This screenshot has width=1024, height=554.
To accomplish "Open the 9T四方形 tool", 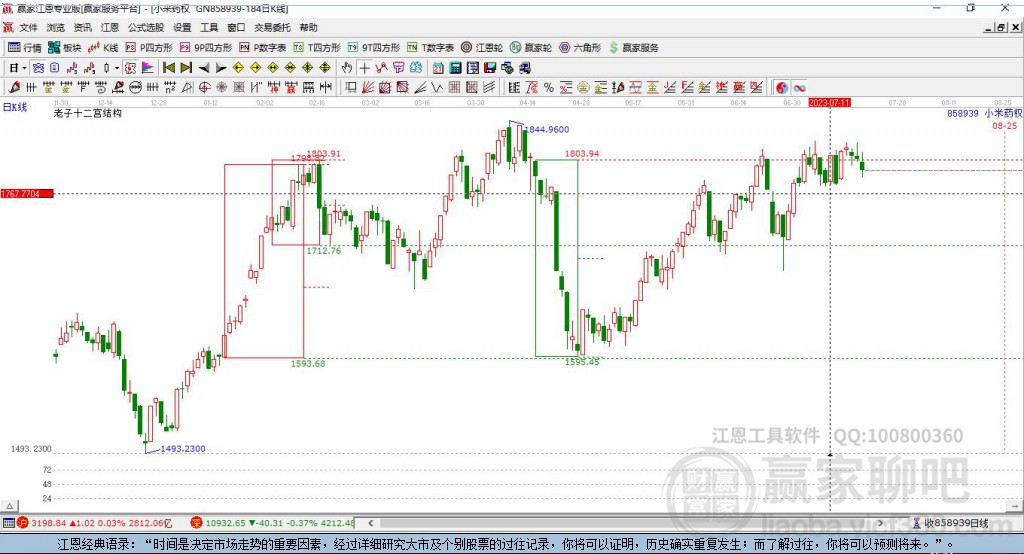I will coord(374,48).
